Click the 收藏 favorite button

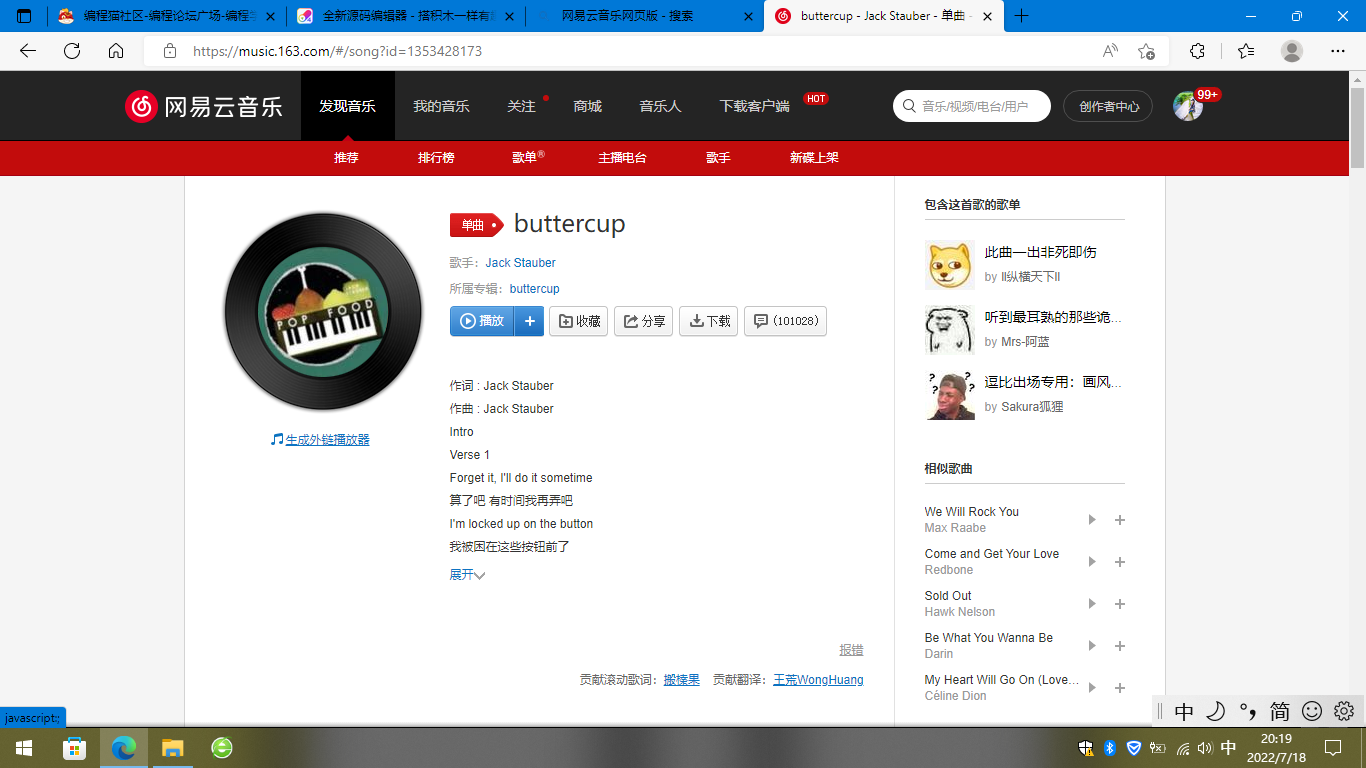[x=579, y=321]
